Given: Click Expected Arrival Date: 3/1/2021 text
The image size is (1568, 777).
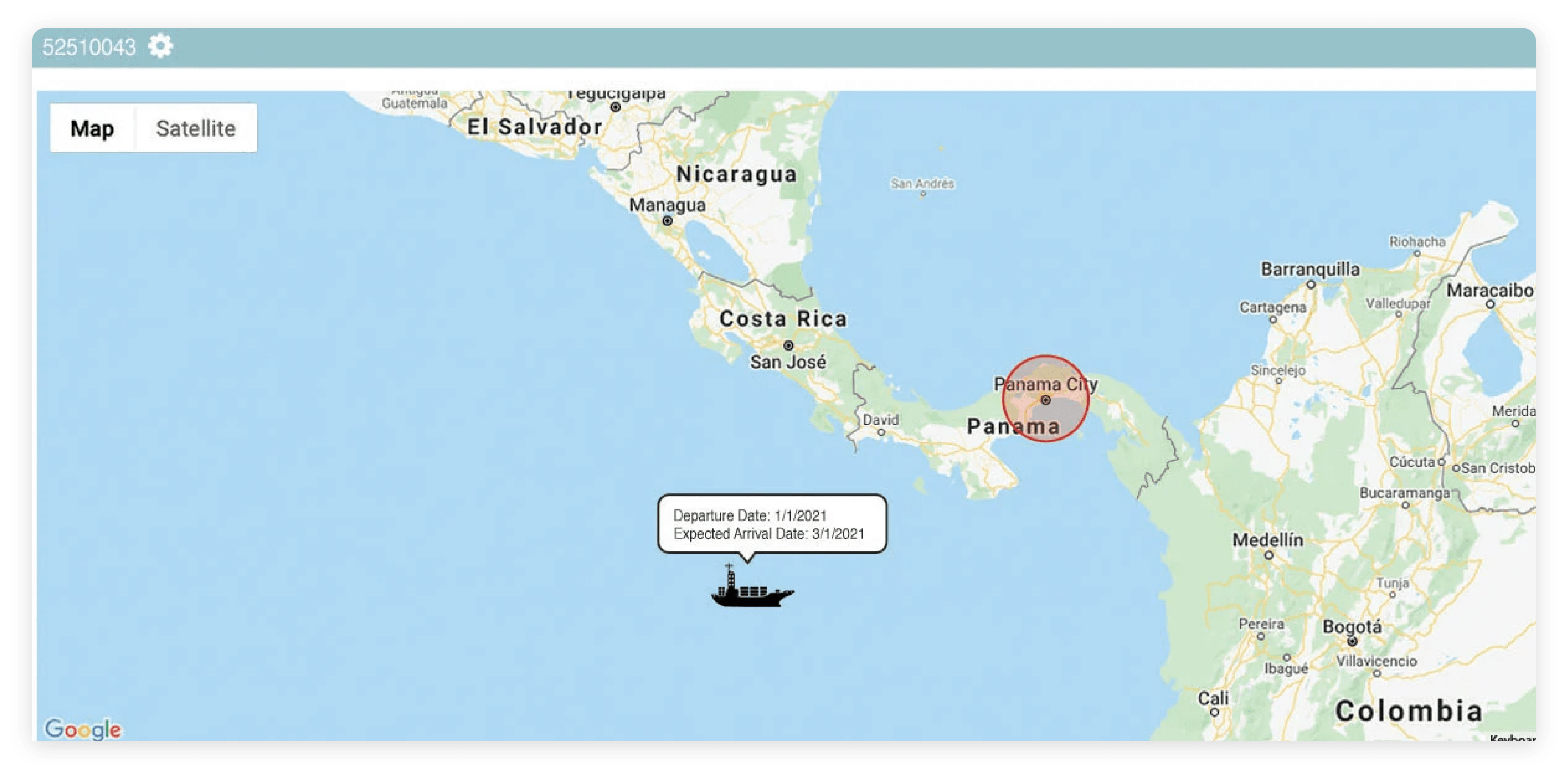Looking at the screenshot, I should coord(768,534).
